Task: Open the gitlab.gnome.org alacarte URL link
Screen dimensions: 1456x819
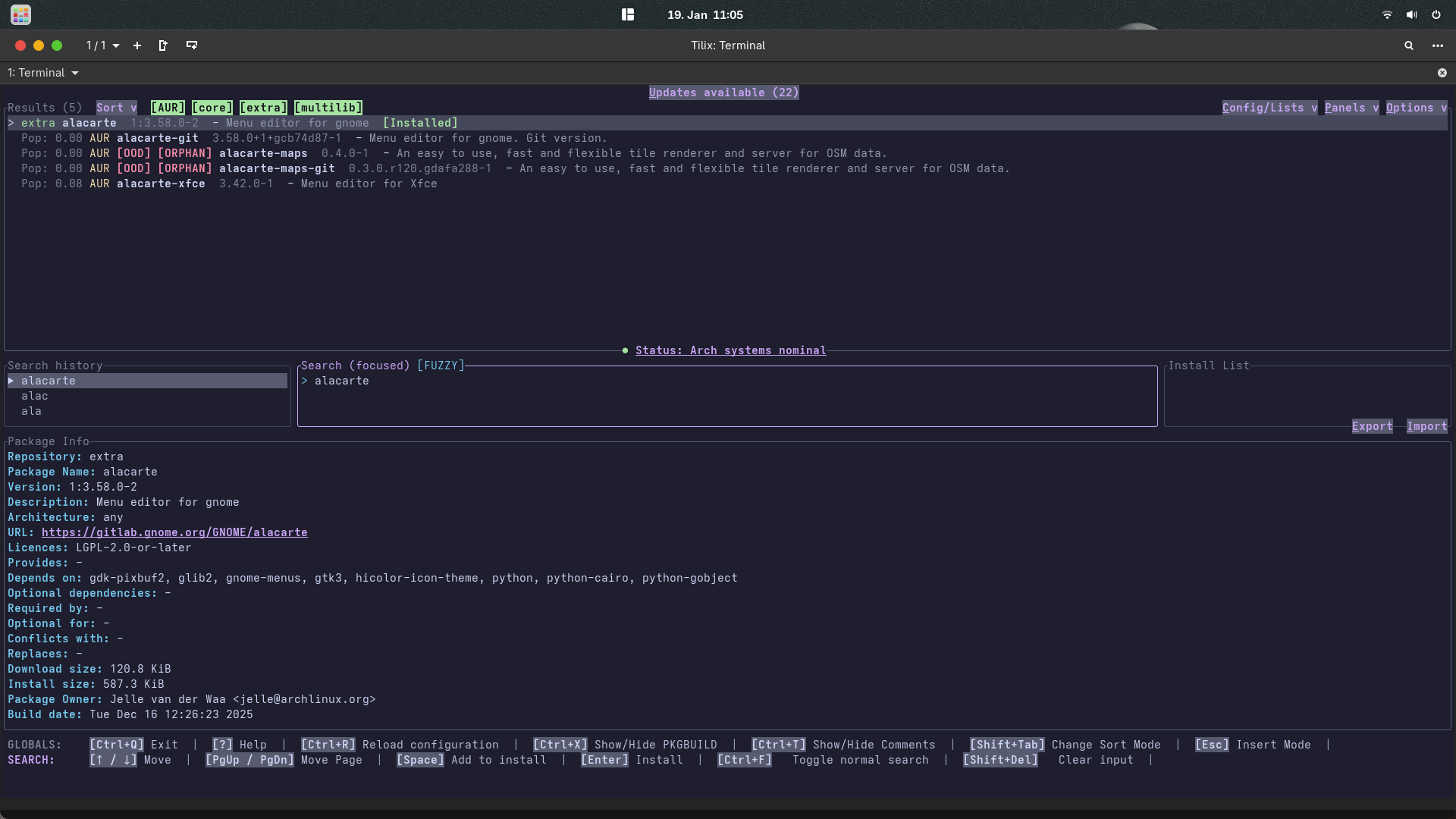Action: 174,532
